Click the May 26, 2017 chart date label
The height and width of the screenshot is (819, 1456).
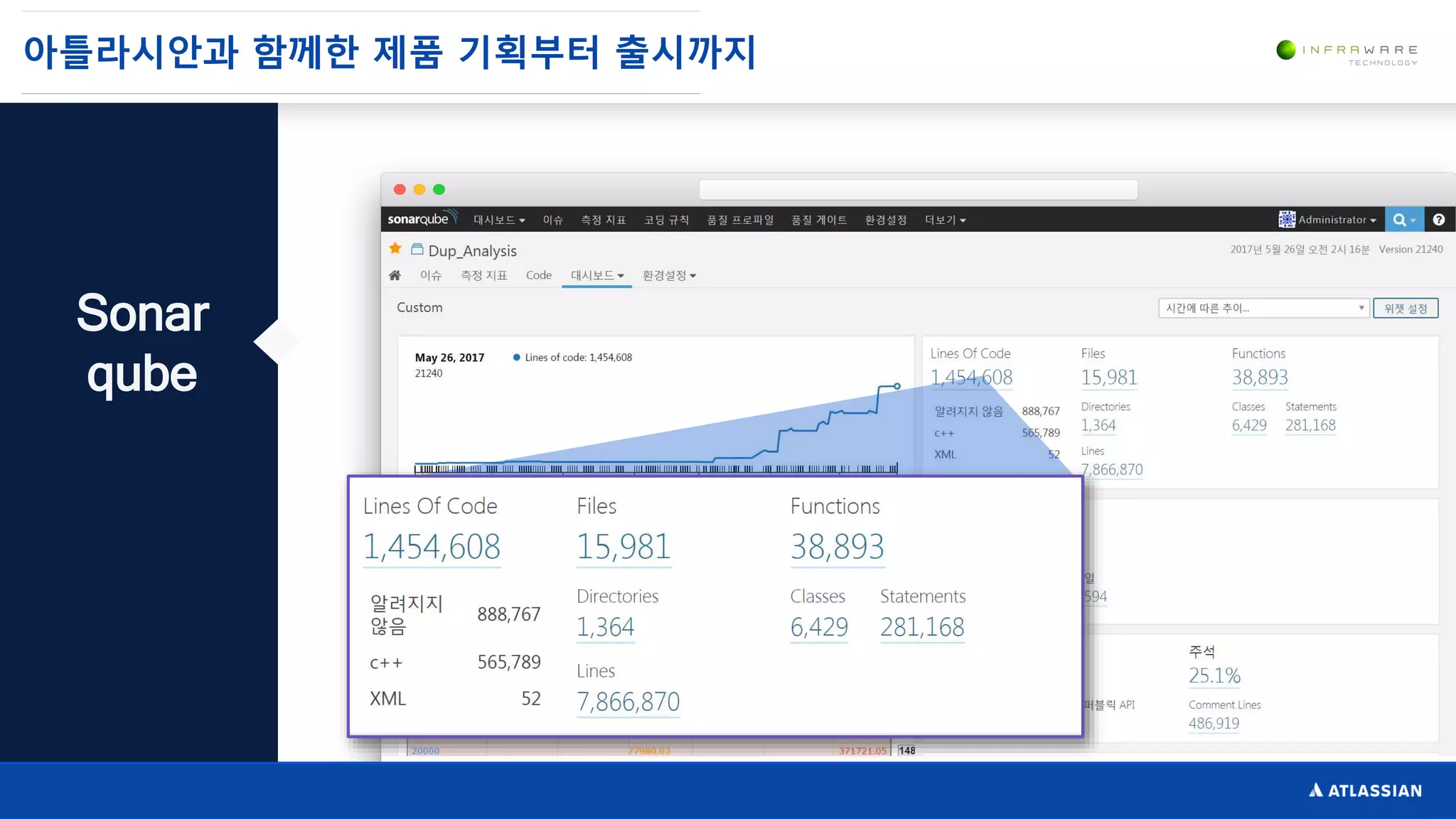[x=449, y=358]
